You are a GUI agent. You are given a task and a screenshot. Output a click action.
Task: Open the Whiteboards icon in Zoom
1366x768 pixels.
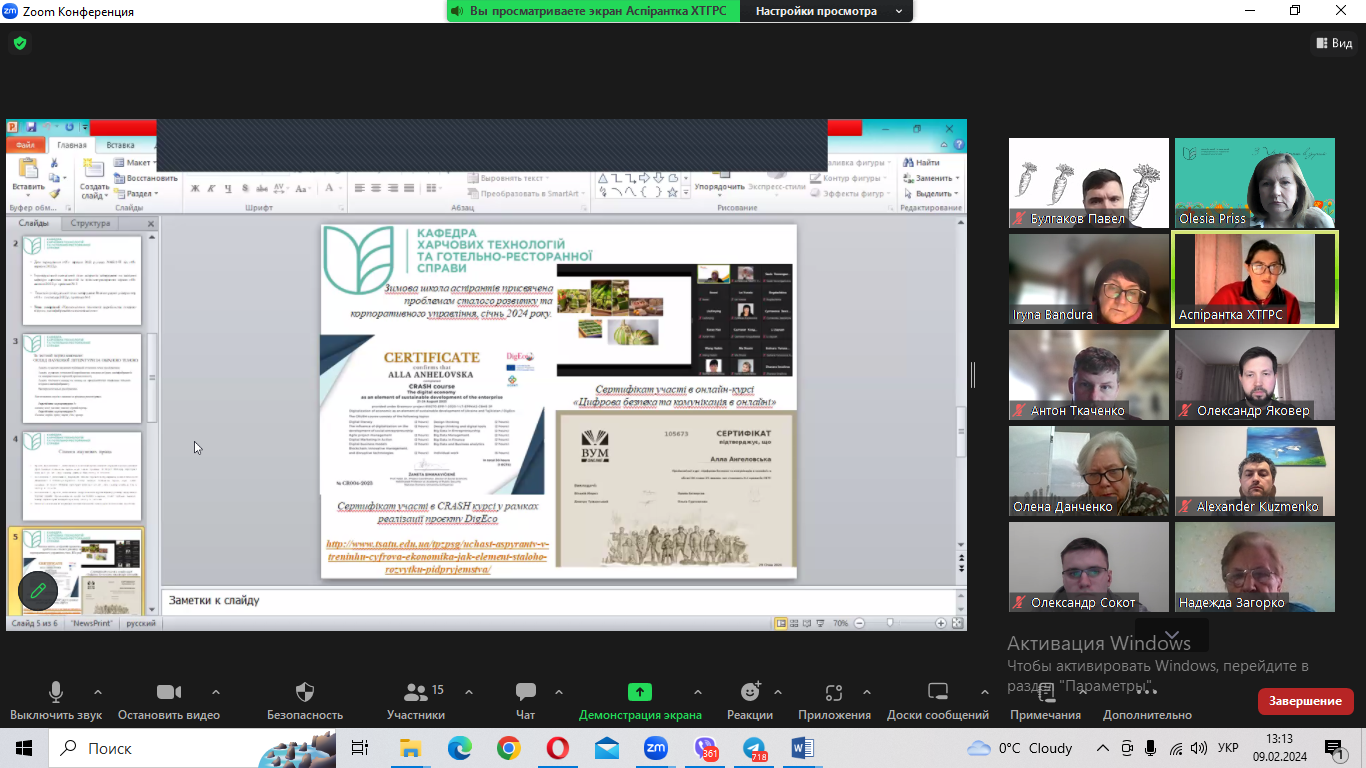pyautogui.click(x=938, y=692)
